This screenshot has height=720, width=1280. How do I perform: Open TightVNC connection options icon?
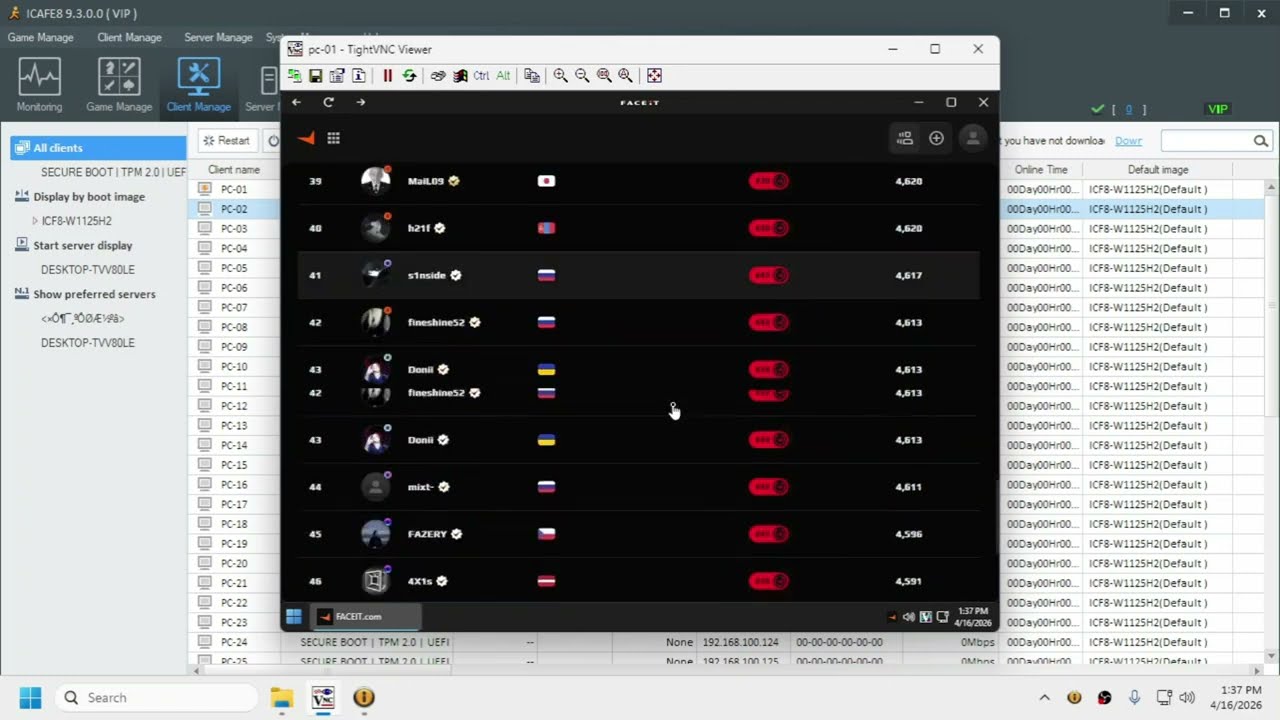(337, 75)
